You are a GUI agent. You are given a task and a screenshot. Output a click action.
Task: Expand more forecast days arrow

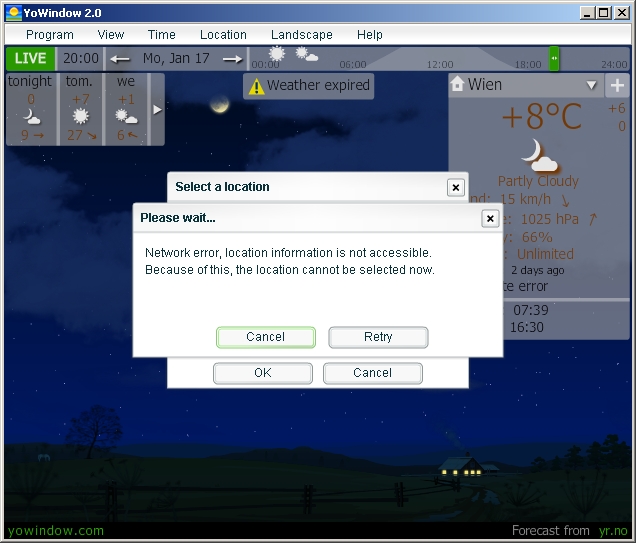(x=157, y=109)
